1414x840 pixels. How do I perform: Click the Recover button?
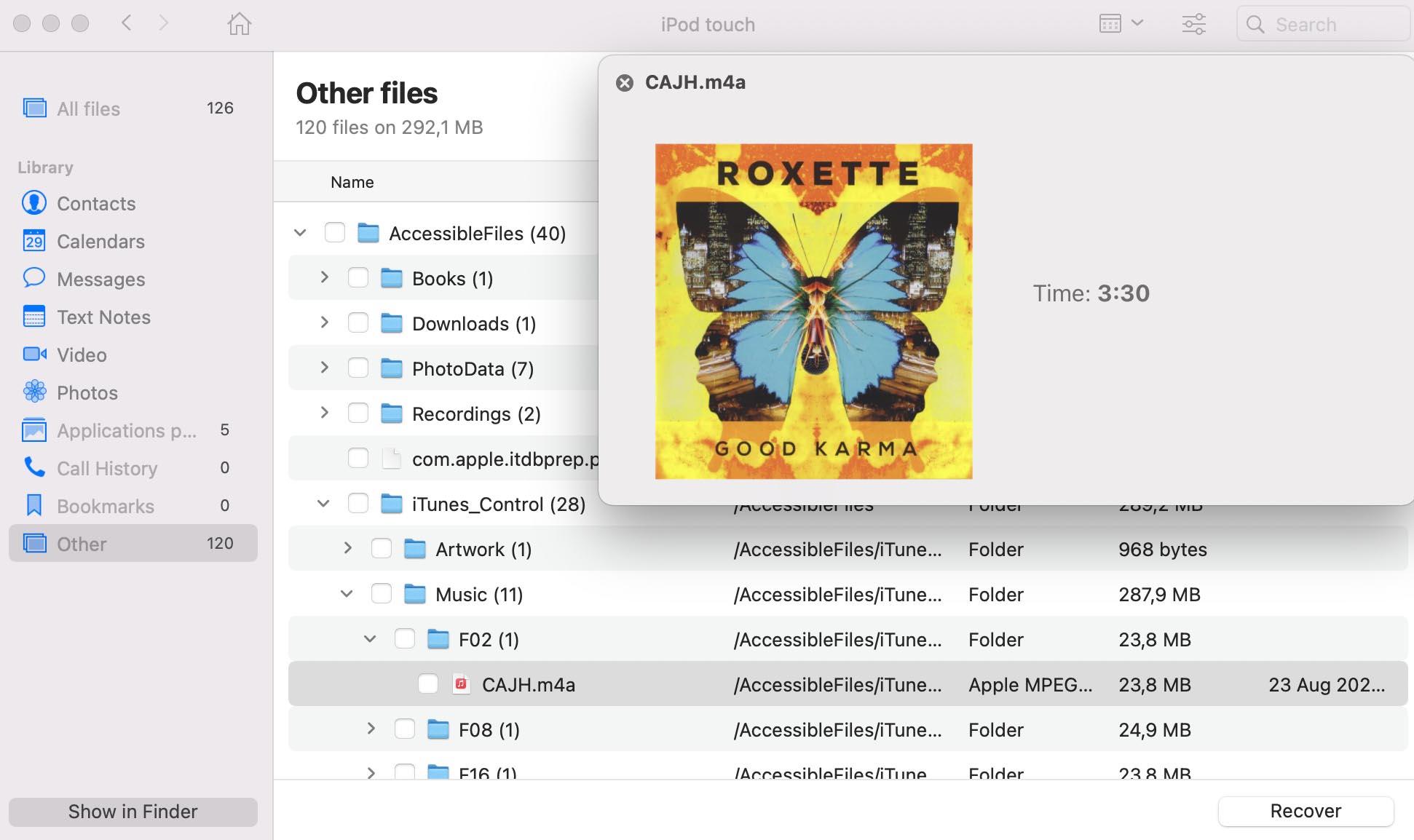[1306, 811]
